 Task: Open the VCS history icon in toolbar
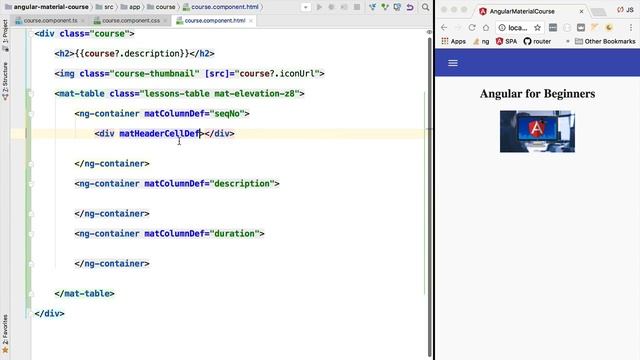[397, 7]
